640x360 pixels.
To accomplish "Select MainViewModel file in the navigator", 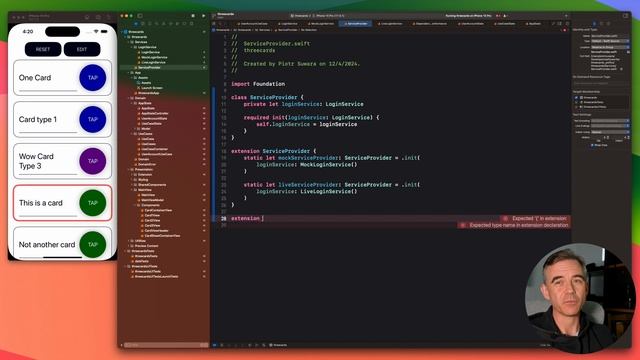I will pos(152,200).
